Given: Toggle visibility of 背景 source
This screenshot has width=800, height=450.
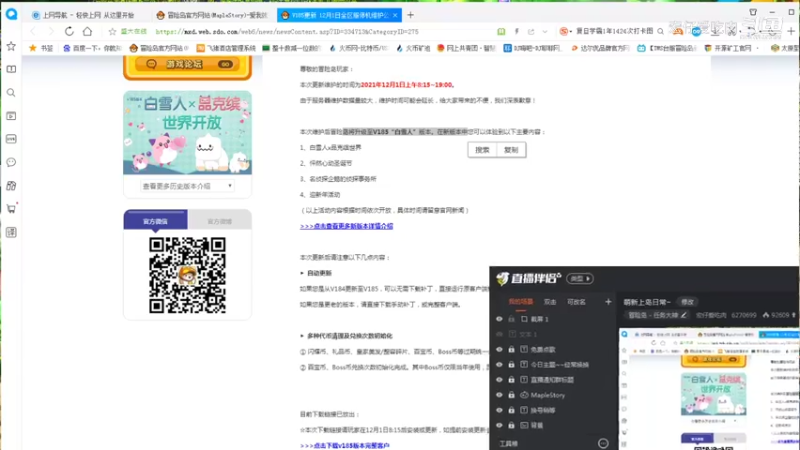Looking at the screenshot, I should click(x=499, y=426).
